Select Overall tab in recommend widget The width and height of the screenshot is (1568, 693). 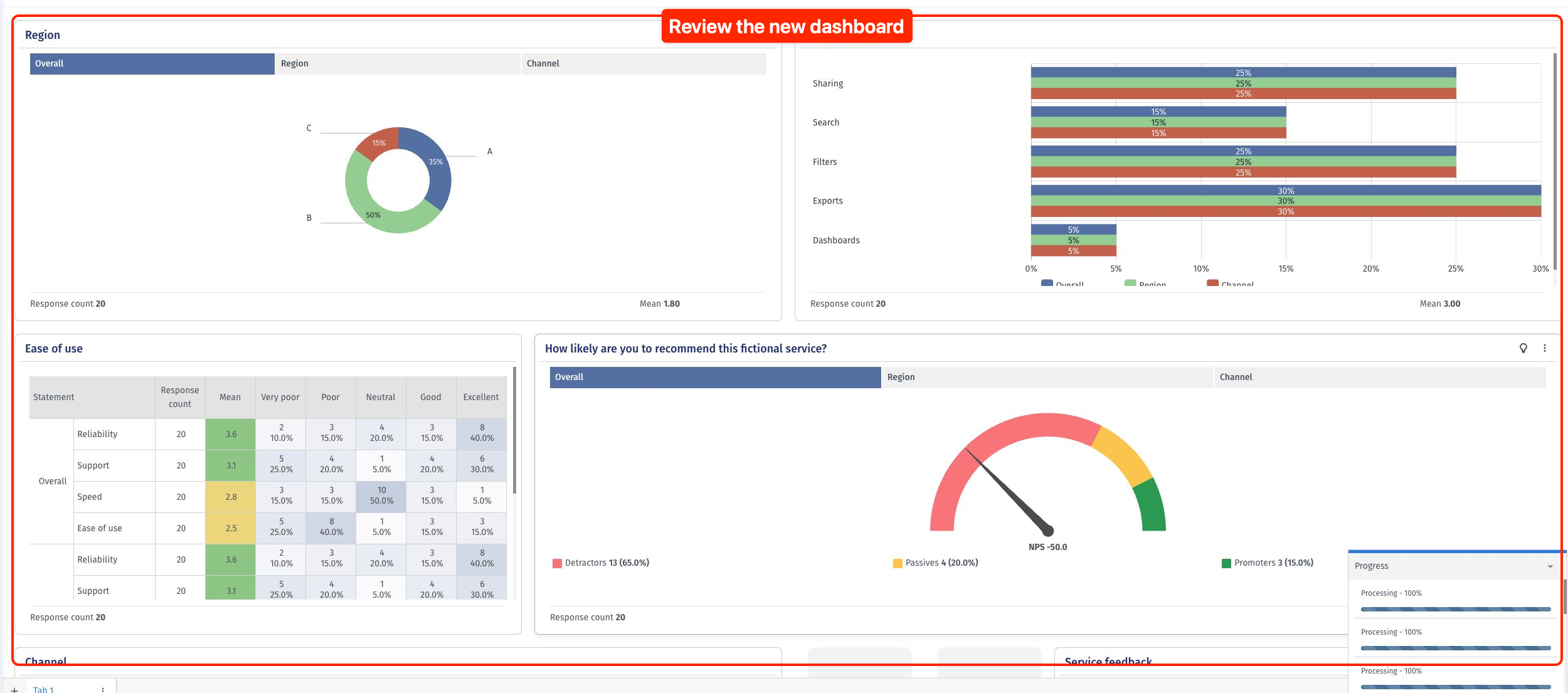tap(716, 377)
